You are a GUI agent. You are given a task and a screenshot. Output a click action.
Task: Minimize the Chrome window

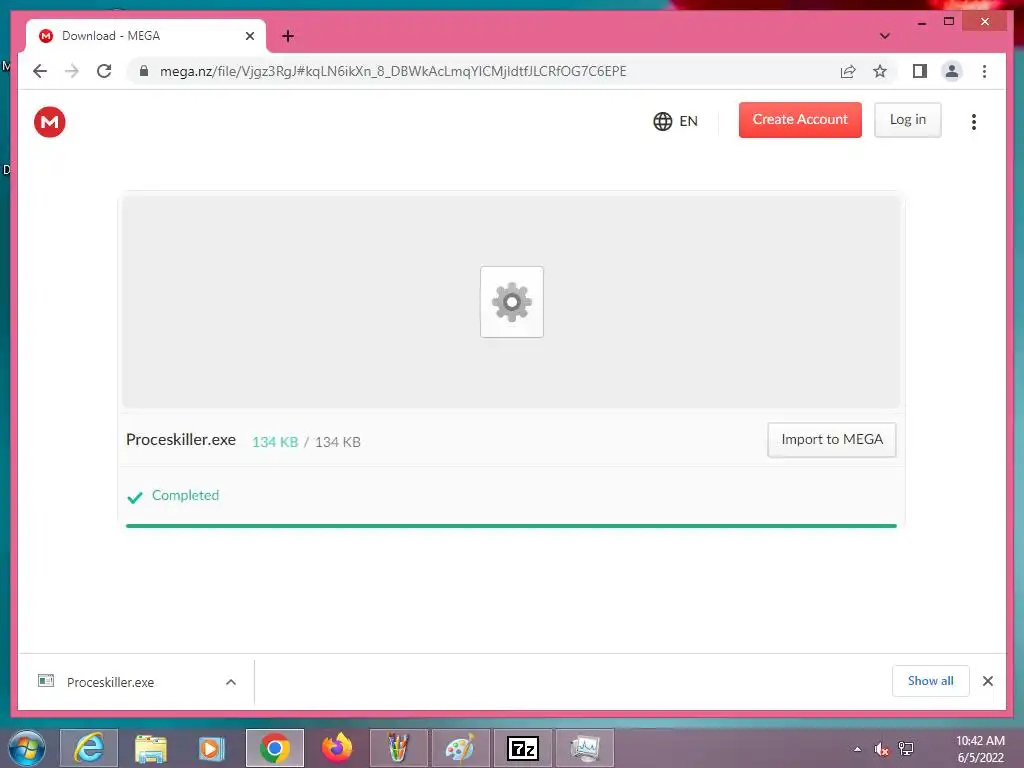point(921,22)
